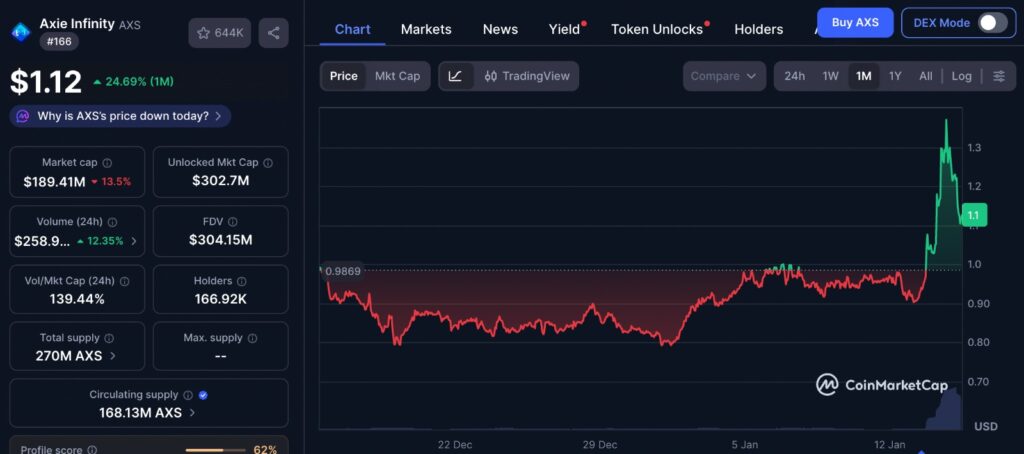The width and height of the screenshot is (1024, 454).
Task: Click the 166.92K holders value
Action: [x=221, y=299]
